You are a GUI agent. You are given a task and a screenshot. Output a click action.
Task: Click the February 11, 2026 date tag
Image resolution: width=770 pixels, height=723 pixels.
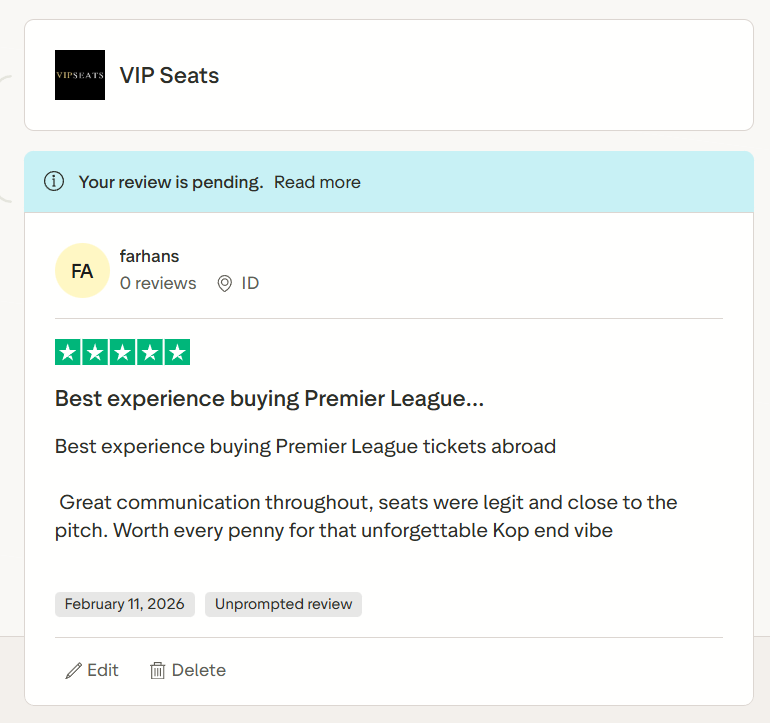click(x=125, y=604)
